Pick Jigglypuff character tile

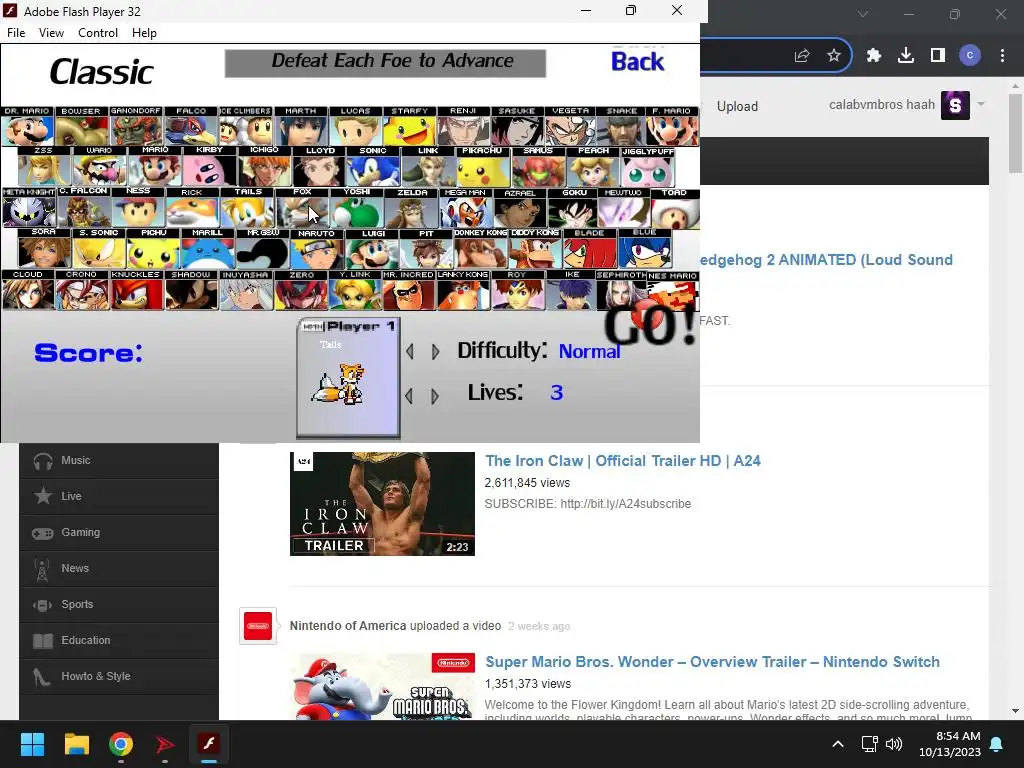click(x=647, y=167)
